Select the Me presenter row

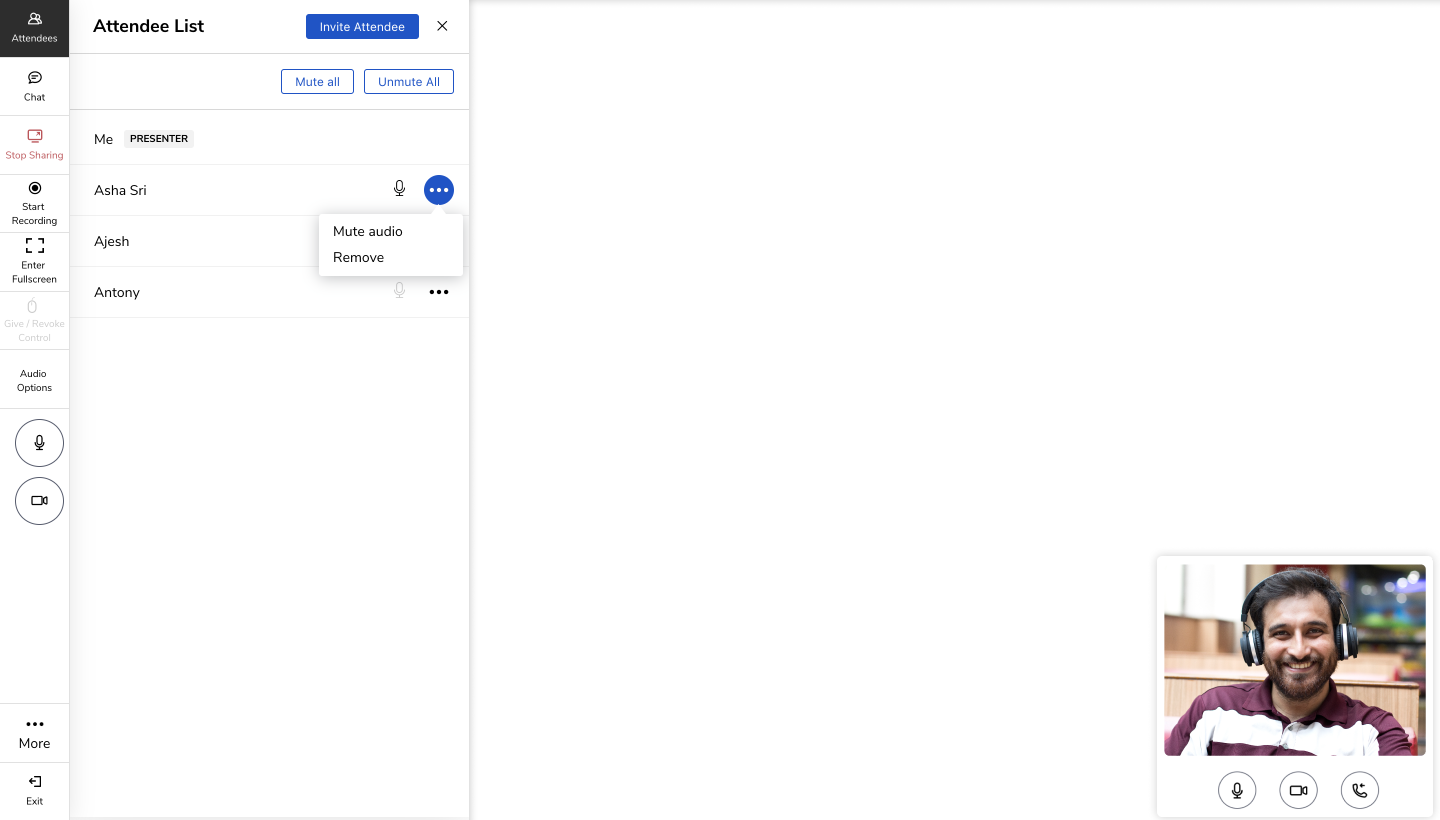(270, 139)
